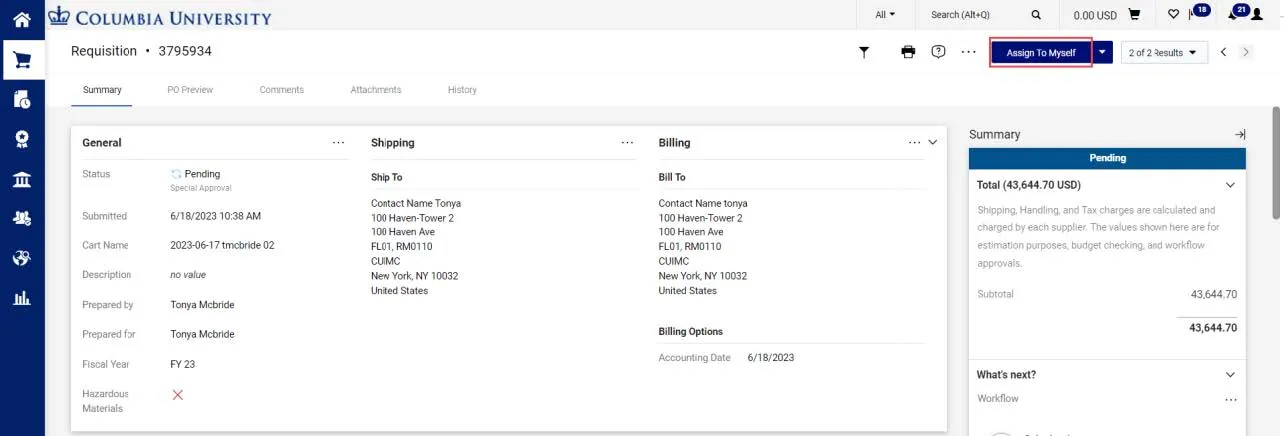The image size is (1284, 436).
Task: Click cart name 2023-06-17 tmcbride 02
Action: 222,245
